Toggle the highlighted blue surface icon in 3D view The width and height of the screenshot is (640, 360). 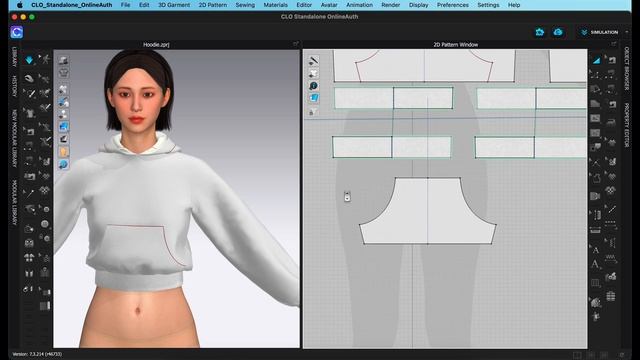click(63, 127)
